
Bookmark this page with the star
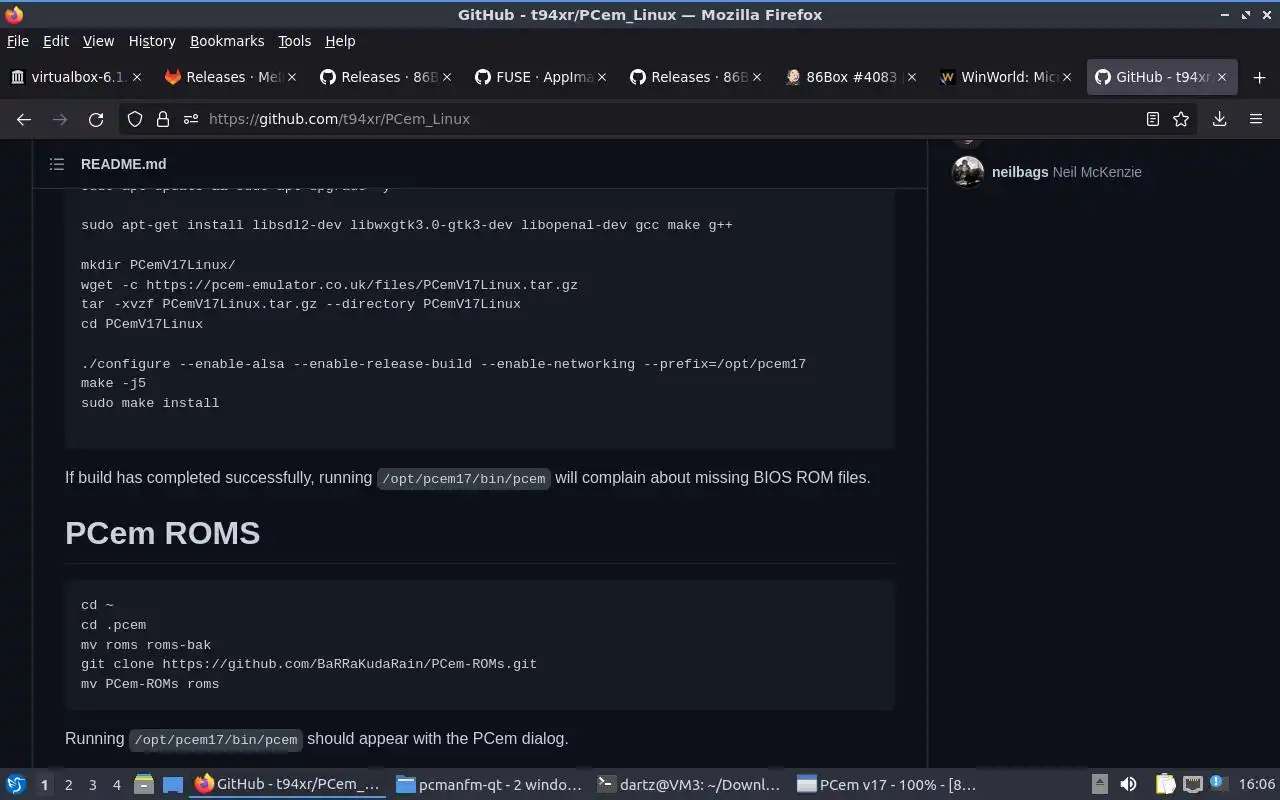(x=1181, y=119)
